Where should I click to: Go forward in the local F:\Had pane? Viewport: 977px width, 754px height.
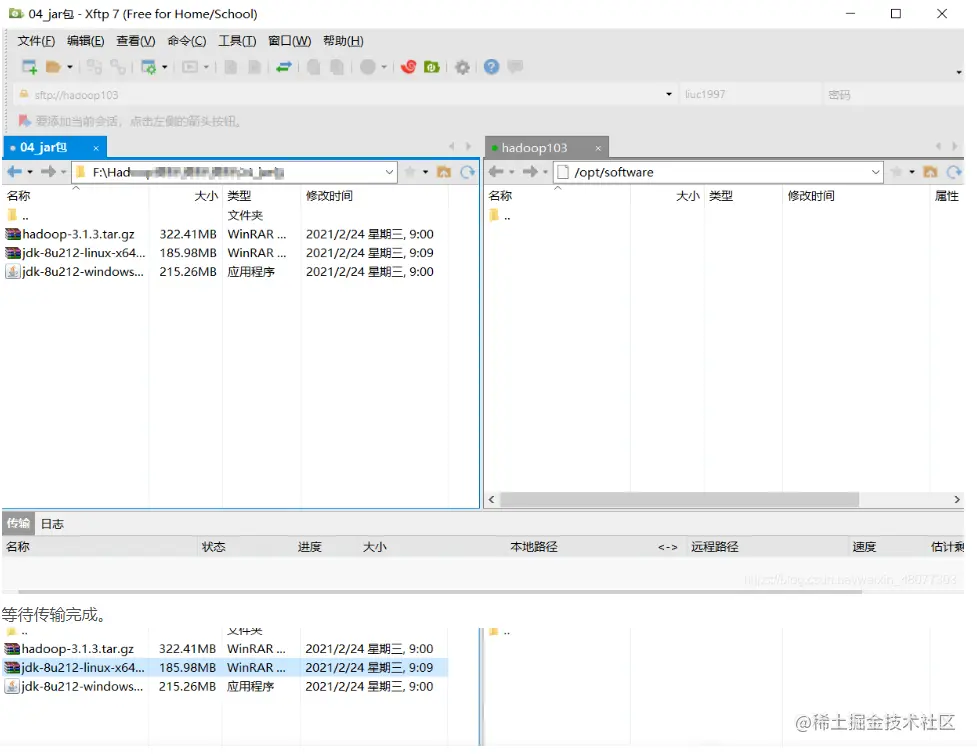coord(48,172)
